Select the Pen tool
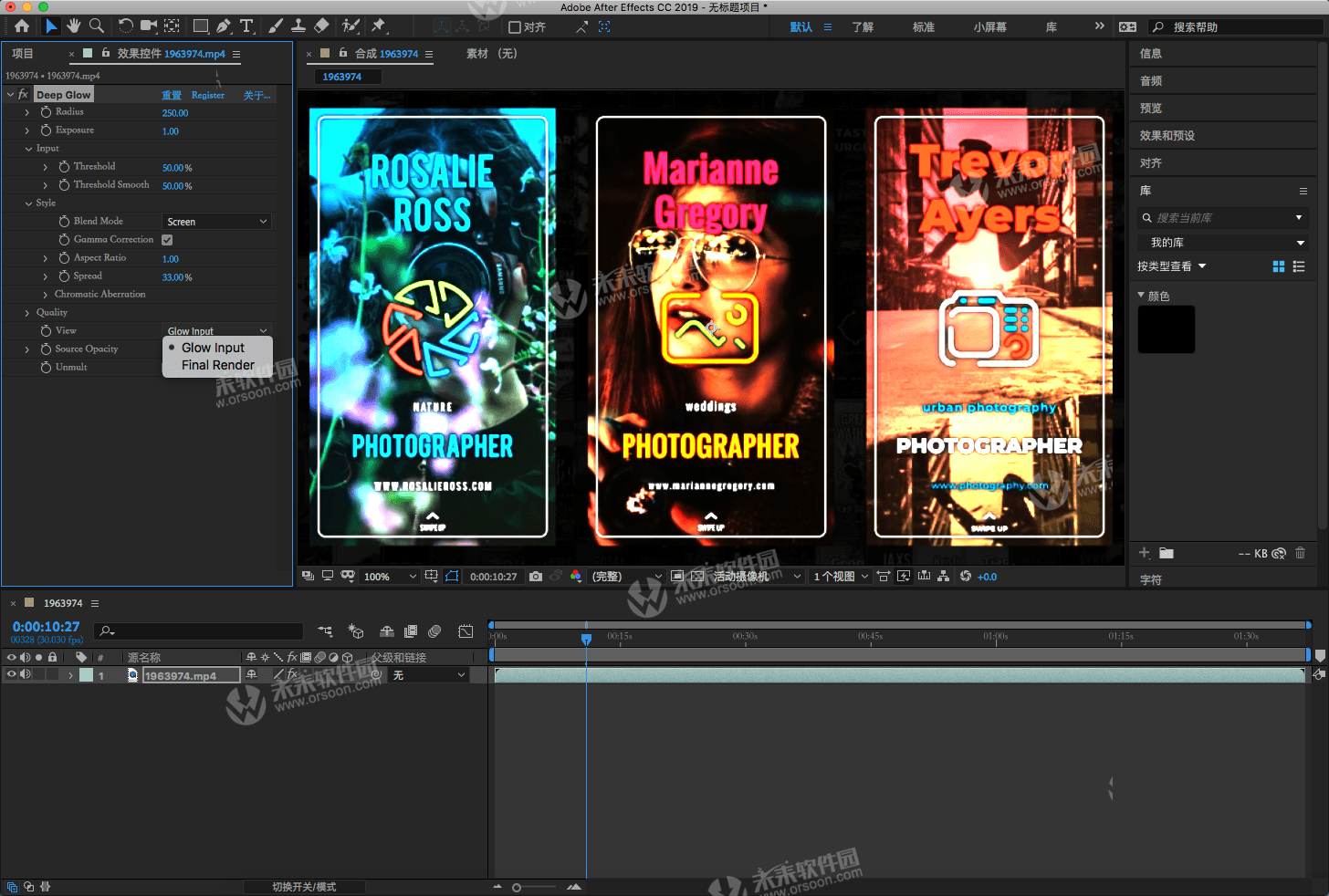Viewport: 1329px width, 896px height. tap(224, 26)
